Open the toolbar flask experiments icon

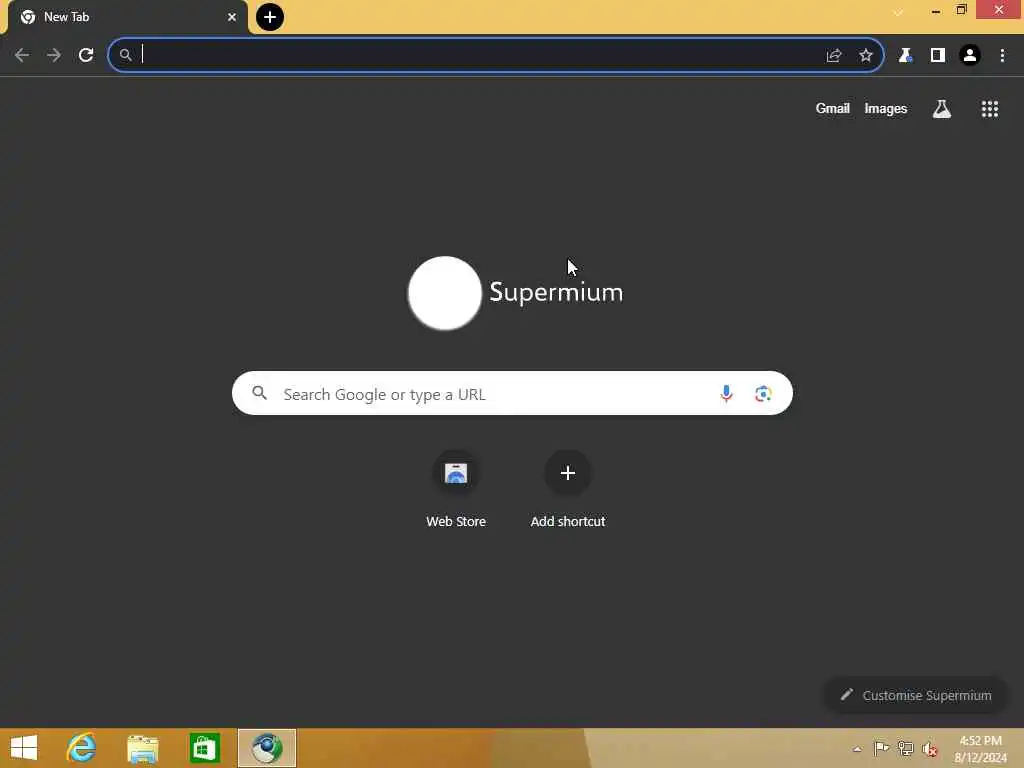pos(905,56)
